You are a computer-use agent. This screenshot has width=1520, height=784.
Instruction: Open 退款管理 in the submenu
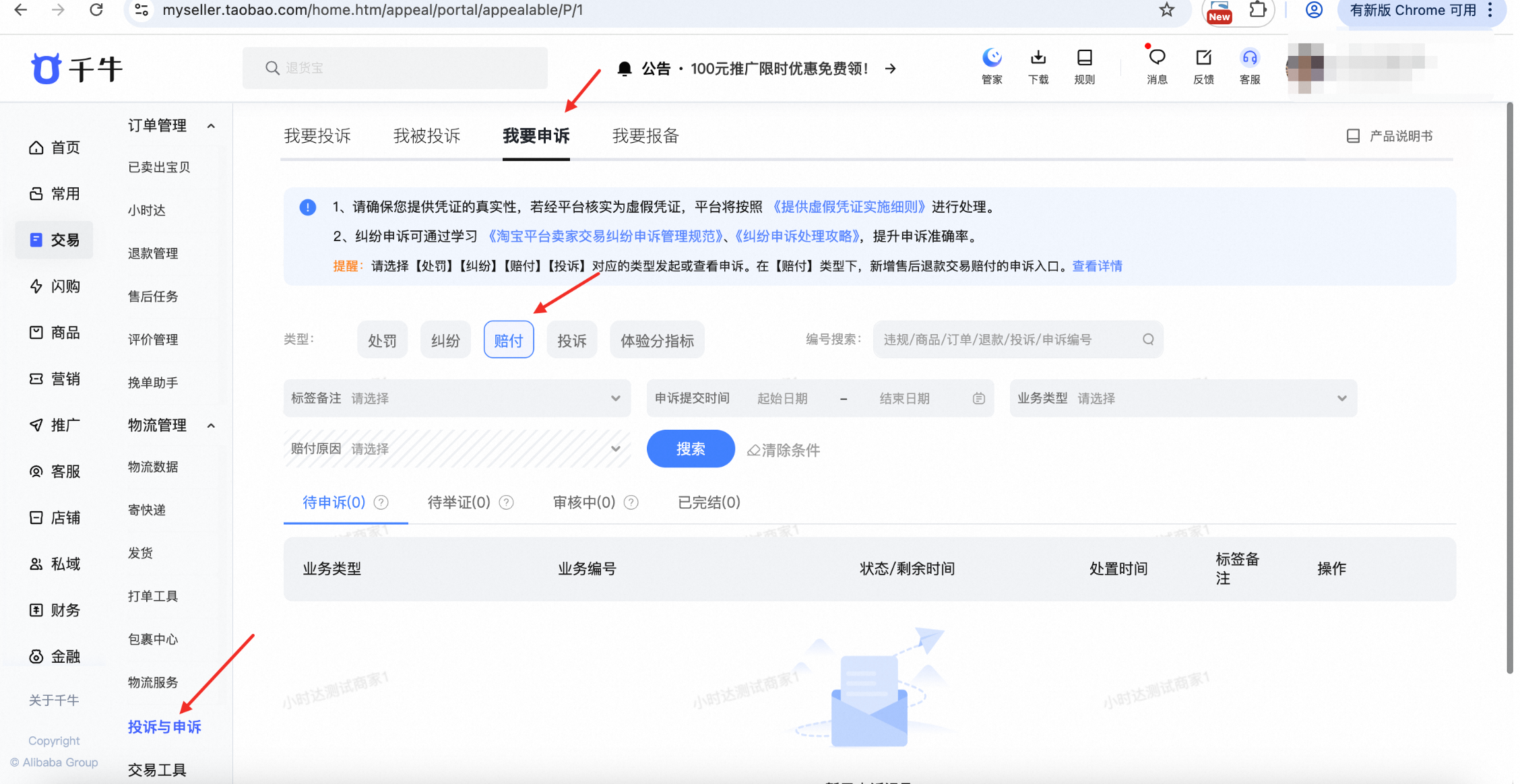[153, 253]
